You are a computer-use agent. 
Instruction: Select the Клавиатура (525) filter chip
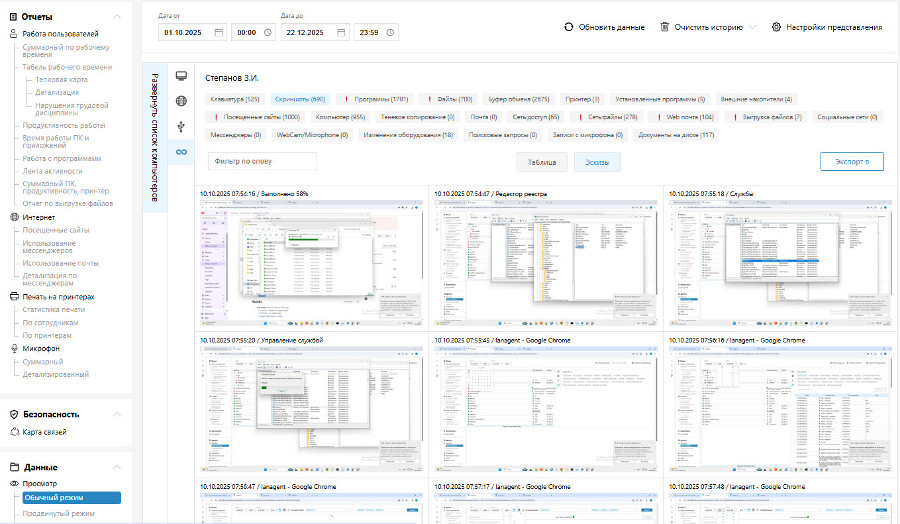point(235,99)
